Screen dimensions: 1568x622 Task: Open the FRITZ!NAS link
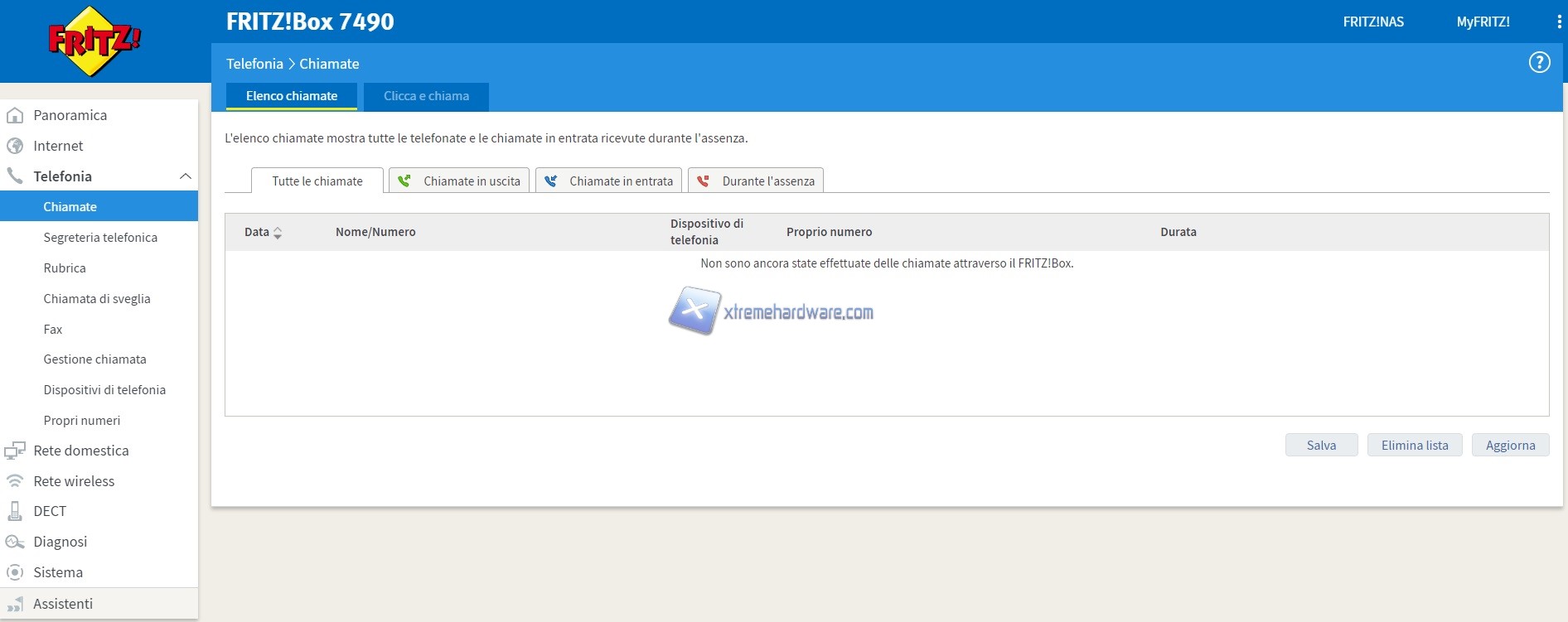1373,22
